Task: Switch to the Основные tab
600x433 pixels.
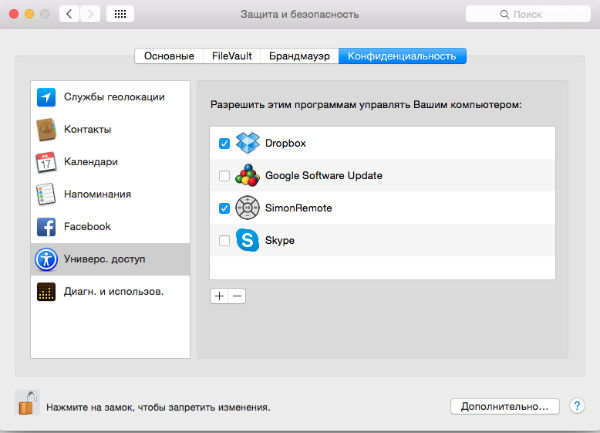Action: 168,56
